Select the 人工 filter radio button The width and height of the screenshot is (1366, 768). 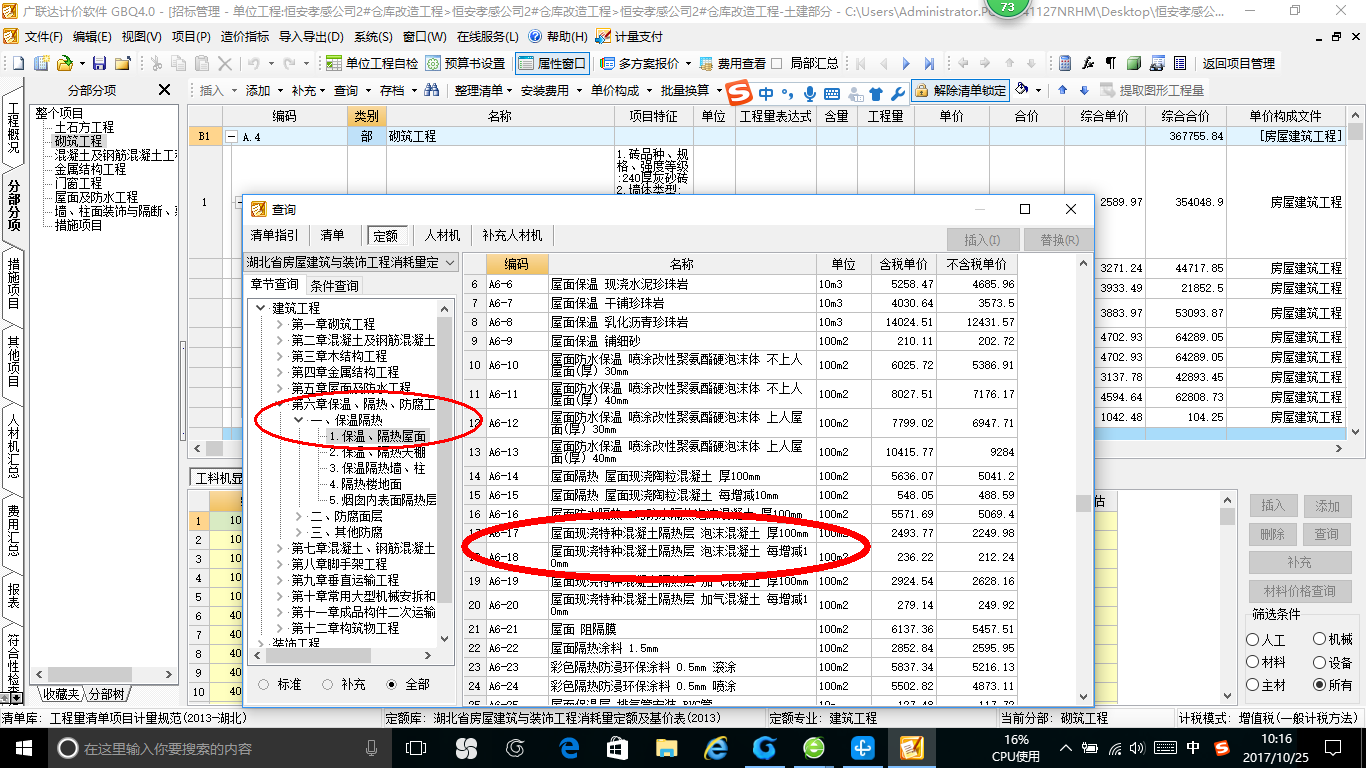pos(1253,640)
